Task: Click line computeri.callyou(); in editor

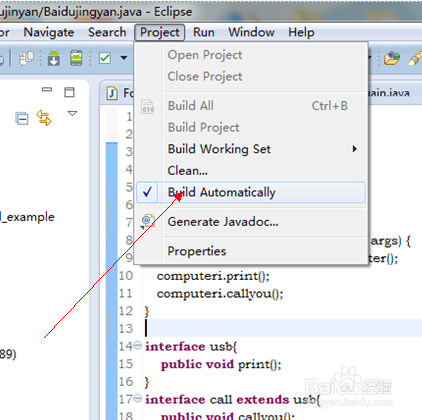Action: 220,294
